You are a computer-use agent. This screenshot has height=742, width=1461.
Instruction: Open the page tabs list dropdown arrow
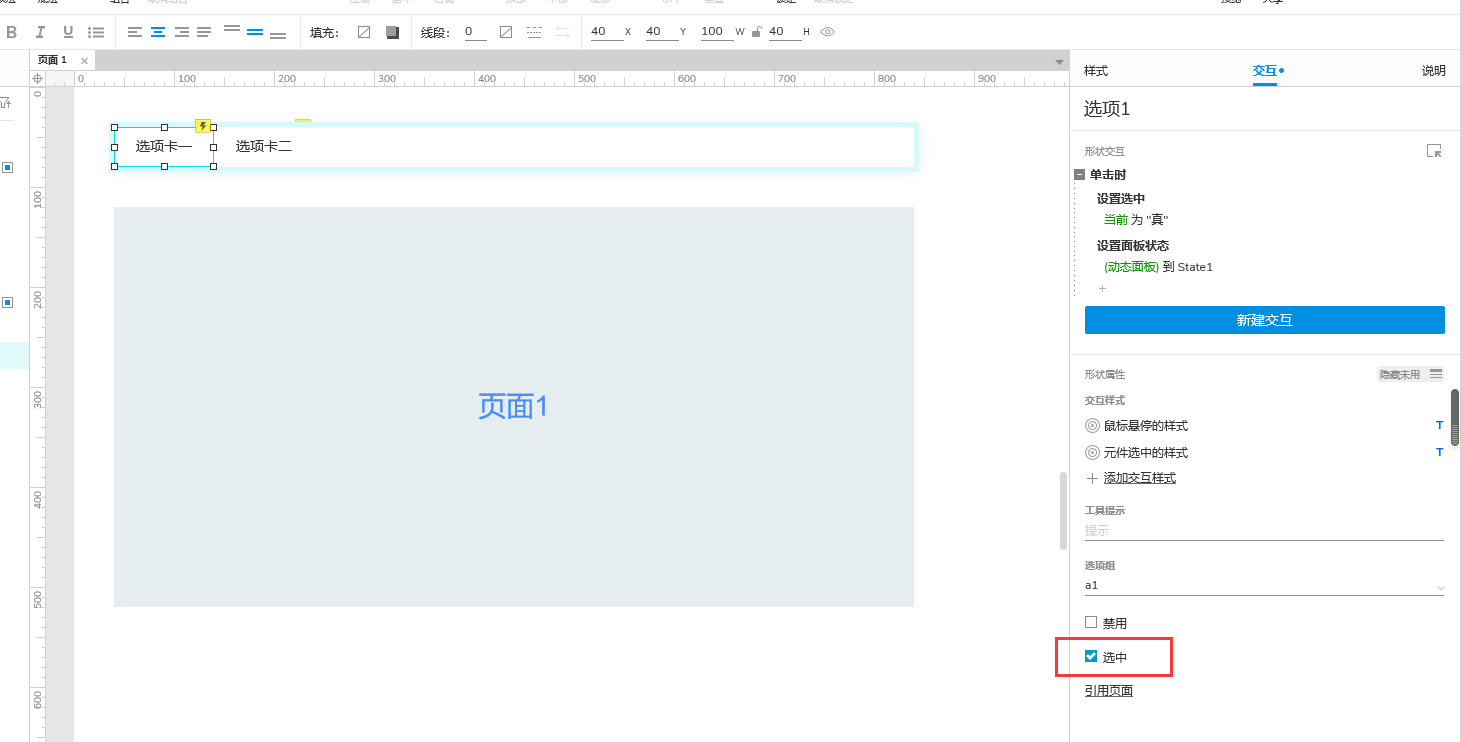(1059, 62)
